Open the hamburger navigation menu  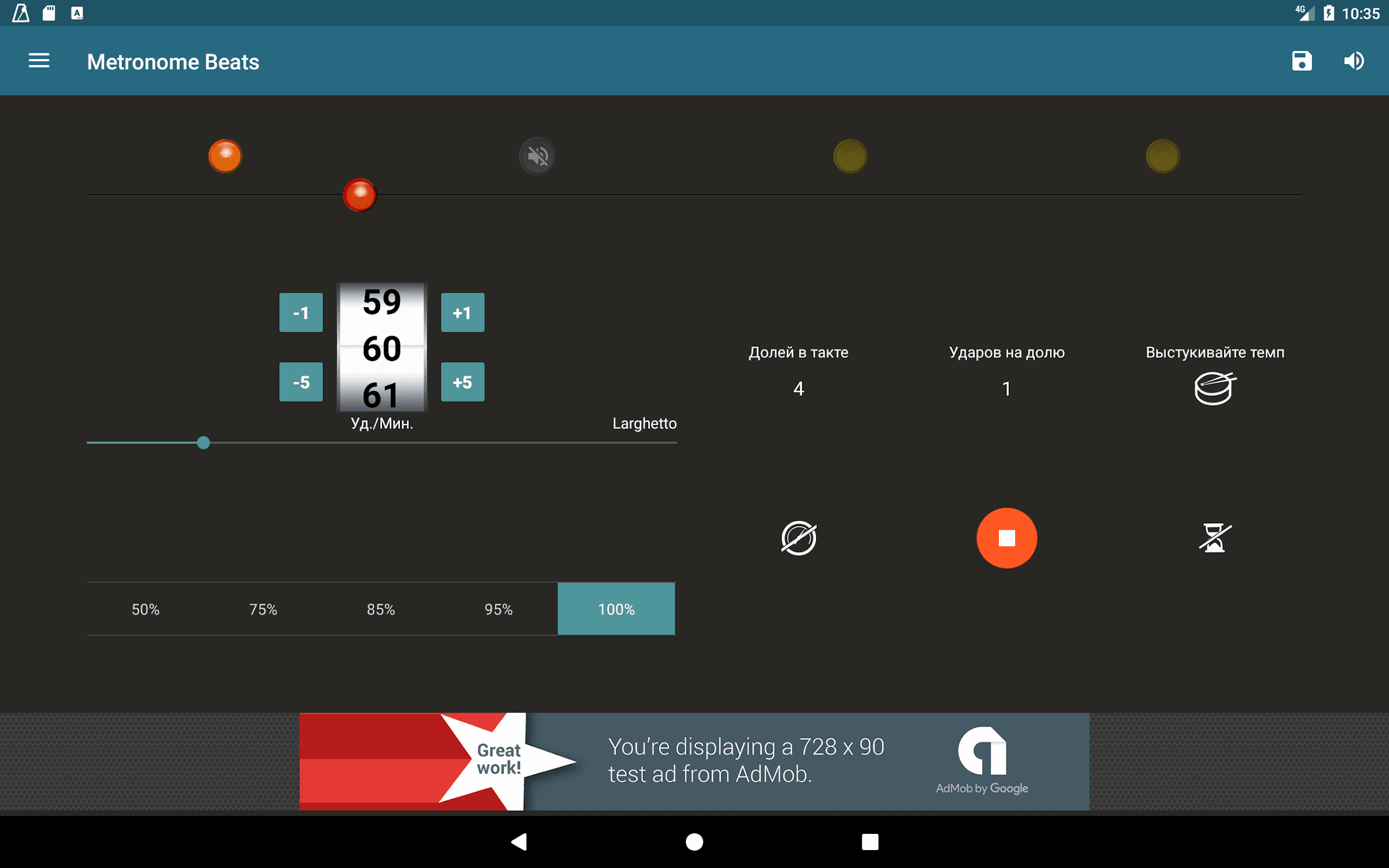pyautogui.click(x=39, y=61)
